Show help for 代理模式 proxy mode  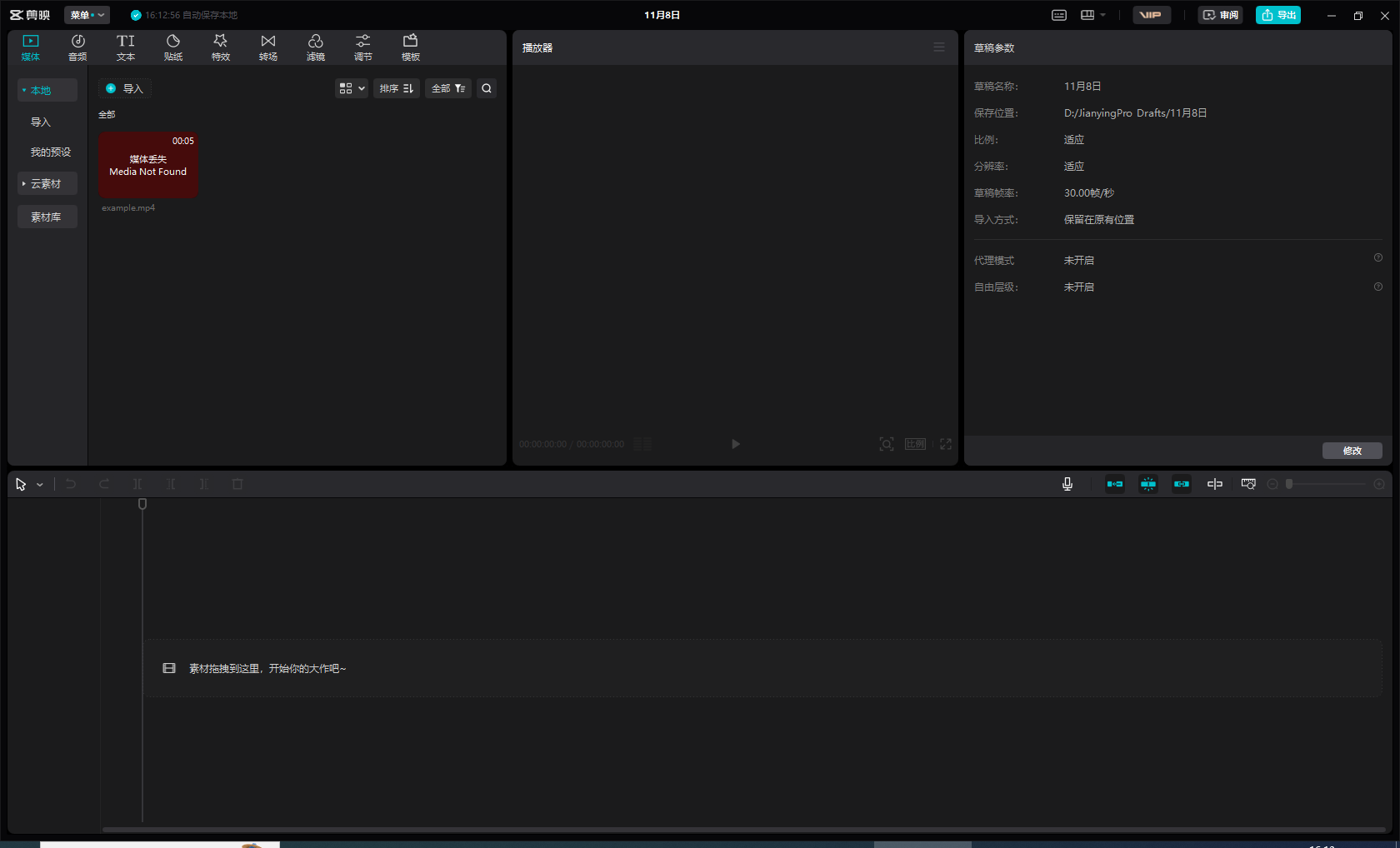pos(1378,257)
